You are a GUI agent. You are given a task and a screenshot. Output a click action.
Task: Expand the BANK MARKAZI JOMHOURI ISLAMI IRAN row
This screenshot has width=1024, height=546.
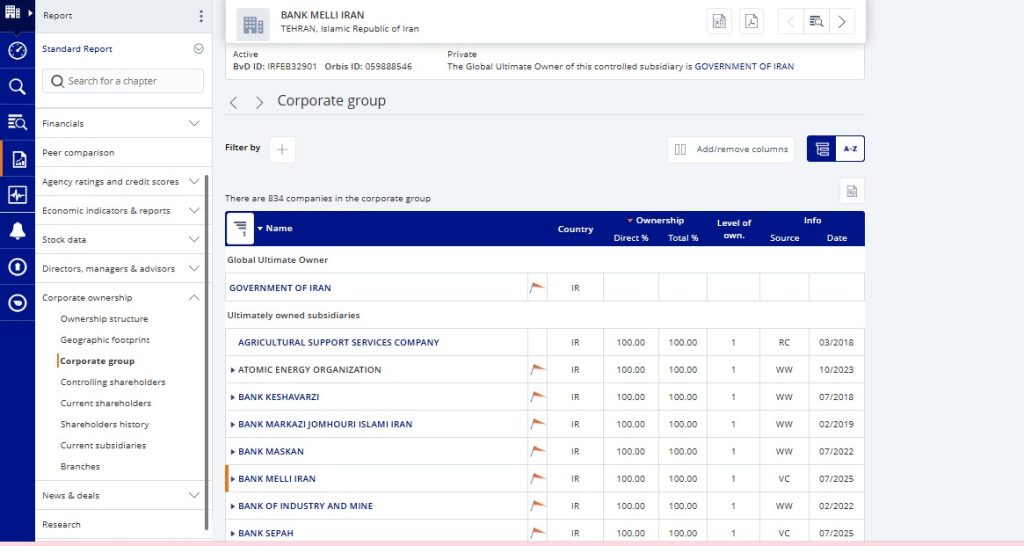[232, 425]
